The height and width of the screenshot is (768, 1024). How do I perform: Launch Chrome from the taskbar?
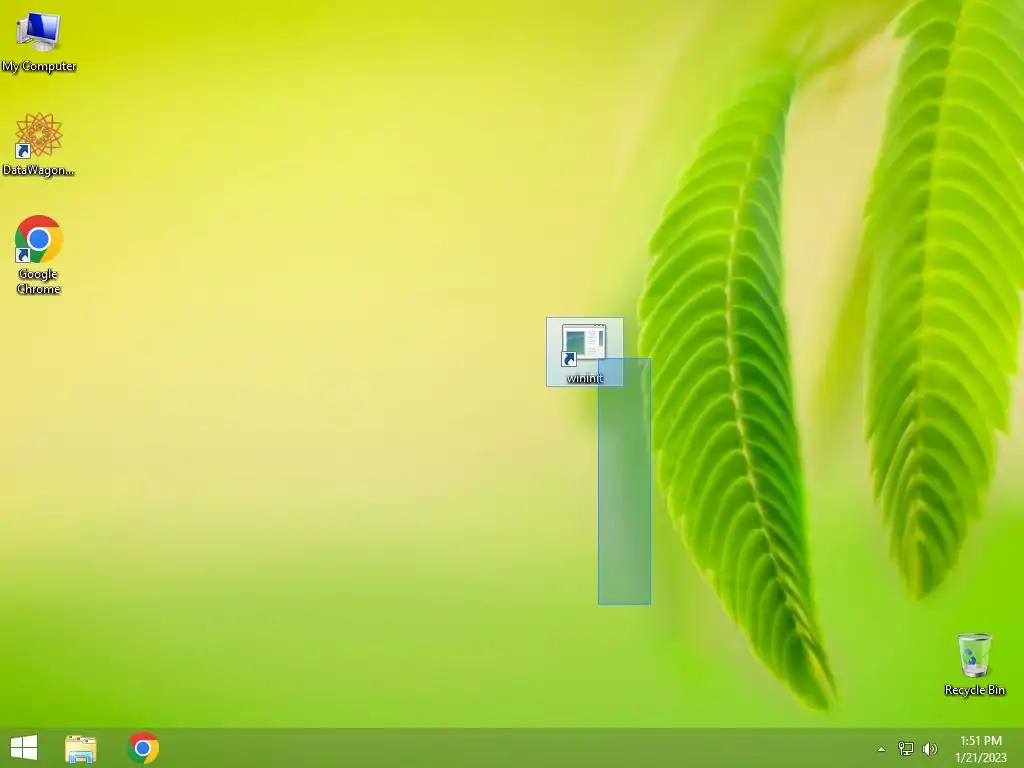pos(143,748)
